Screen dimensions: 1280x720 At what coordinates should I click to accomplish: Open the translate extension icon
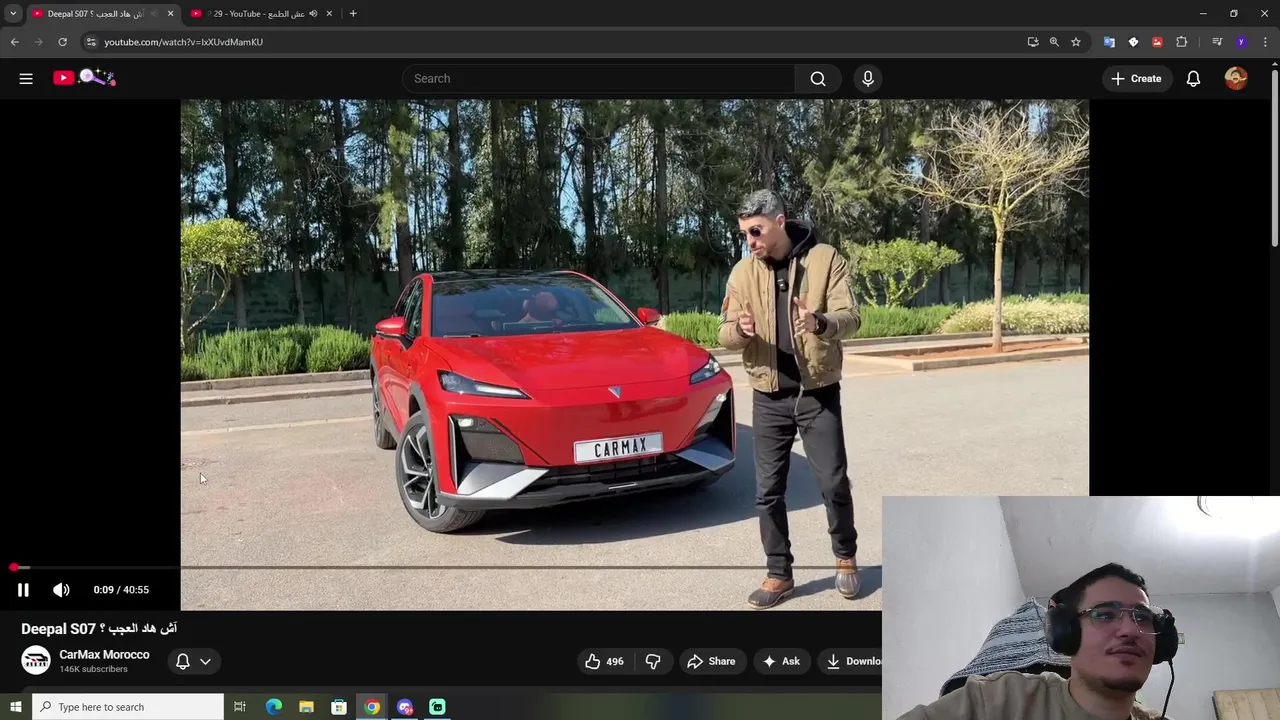pyautogui.click(x=1109, y=42)
